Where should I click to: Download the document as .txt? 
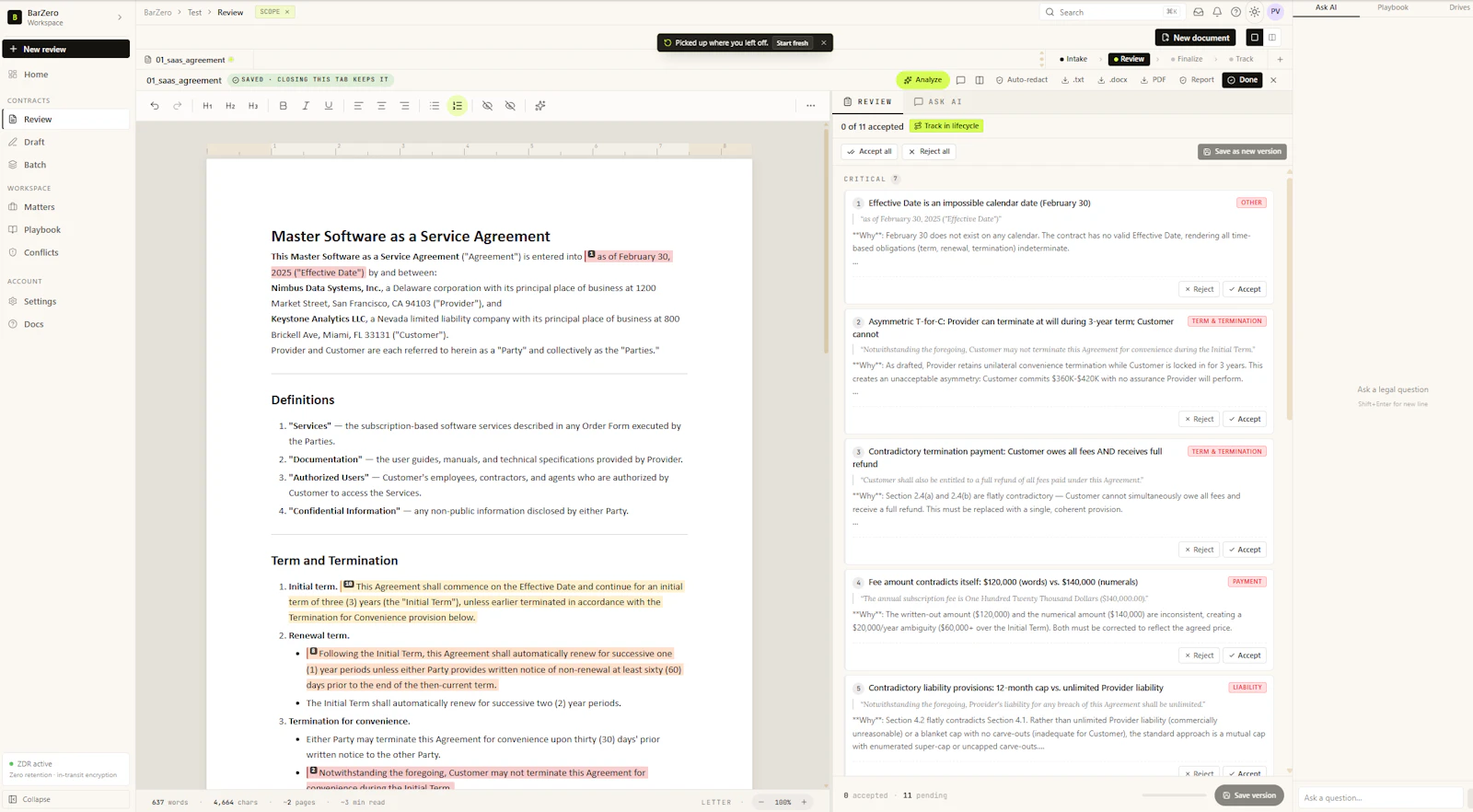[x=1073, y=80]
